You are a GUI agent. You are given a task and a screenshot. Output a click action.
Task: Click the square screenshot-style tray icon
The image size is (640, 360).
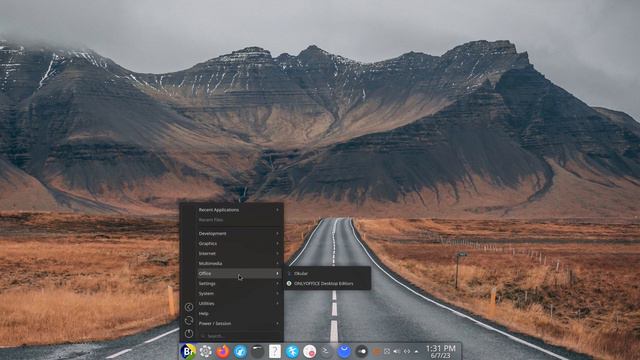(x=387, y=351)
